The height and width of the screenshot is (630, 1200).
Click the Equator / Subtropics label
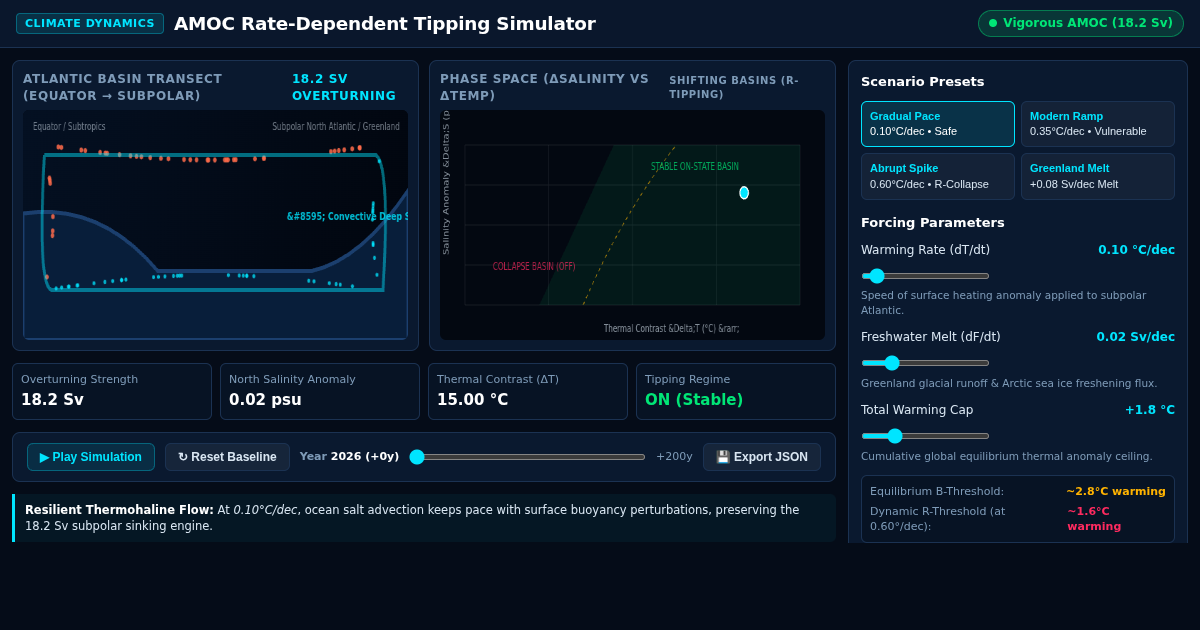pyautogui.click(x=69, y=127)
